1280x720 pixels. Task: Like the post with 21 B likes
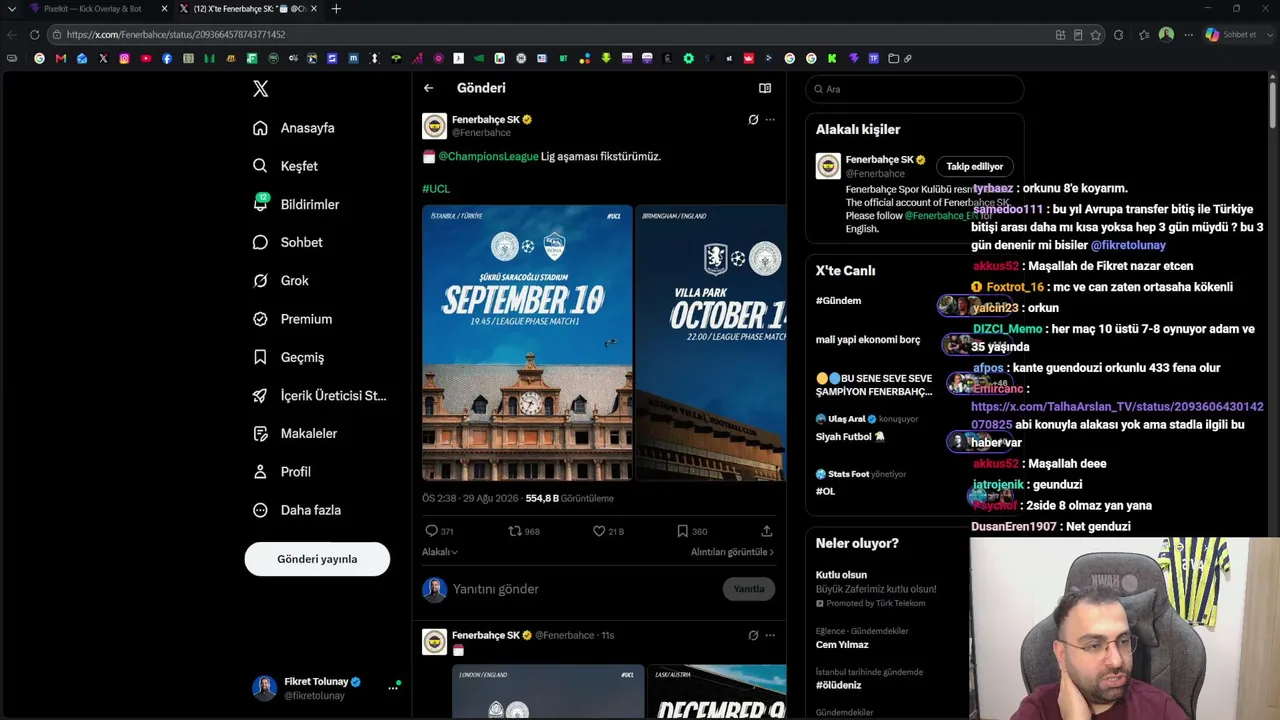pyautogui.click(x=608, y=531)
